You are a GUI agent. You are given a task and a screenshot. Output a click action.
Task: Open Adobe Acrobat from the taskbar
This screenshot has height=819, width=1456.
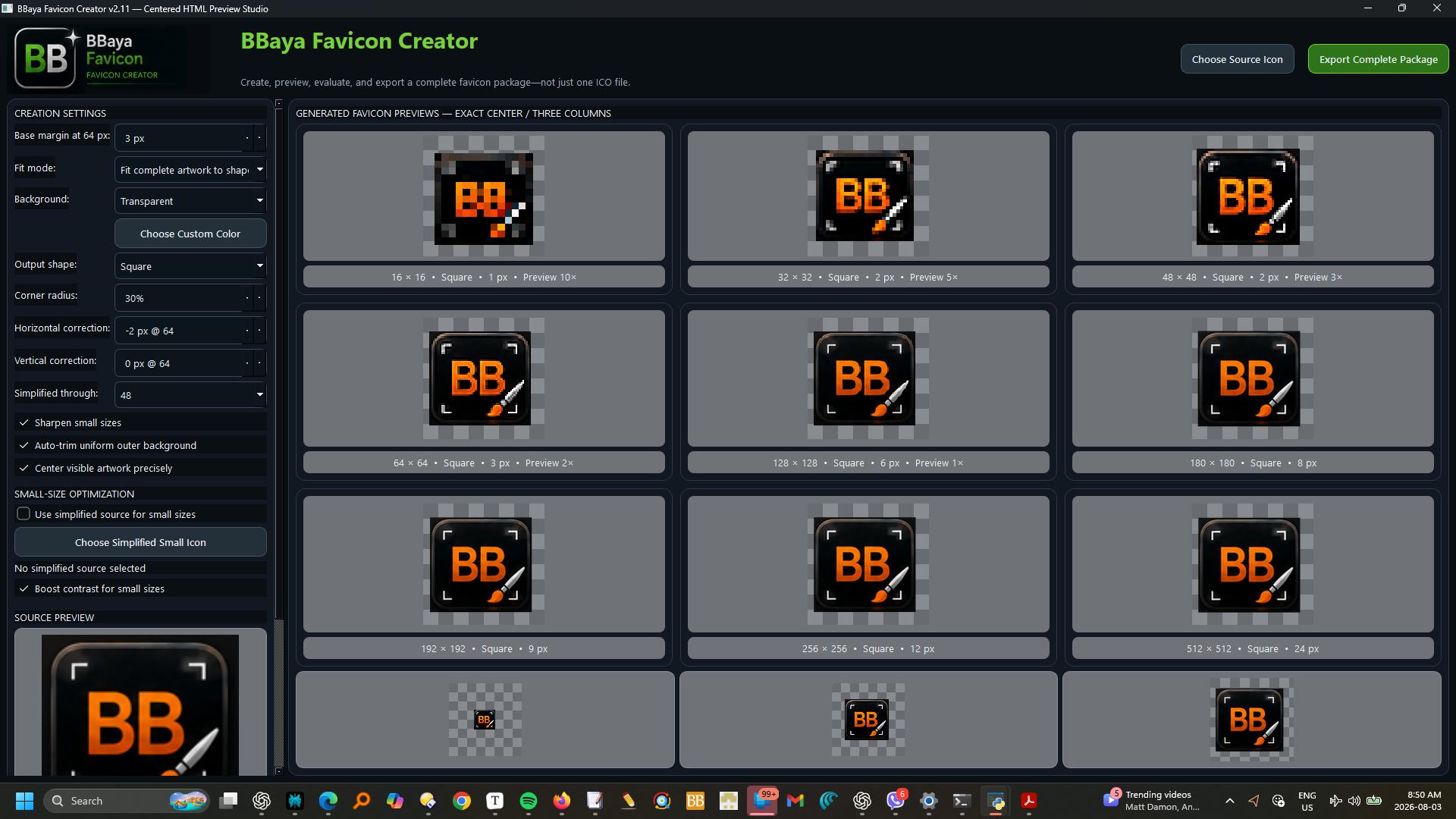click(1029, 801)
